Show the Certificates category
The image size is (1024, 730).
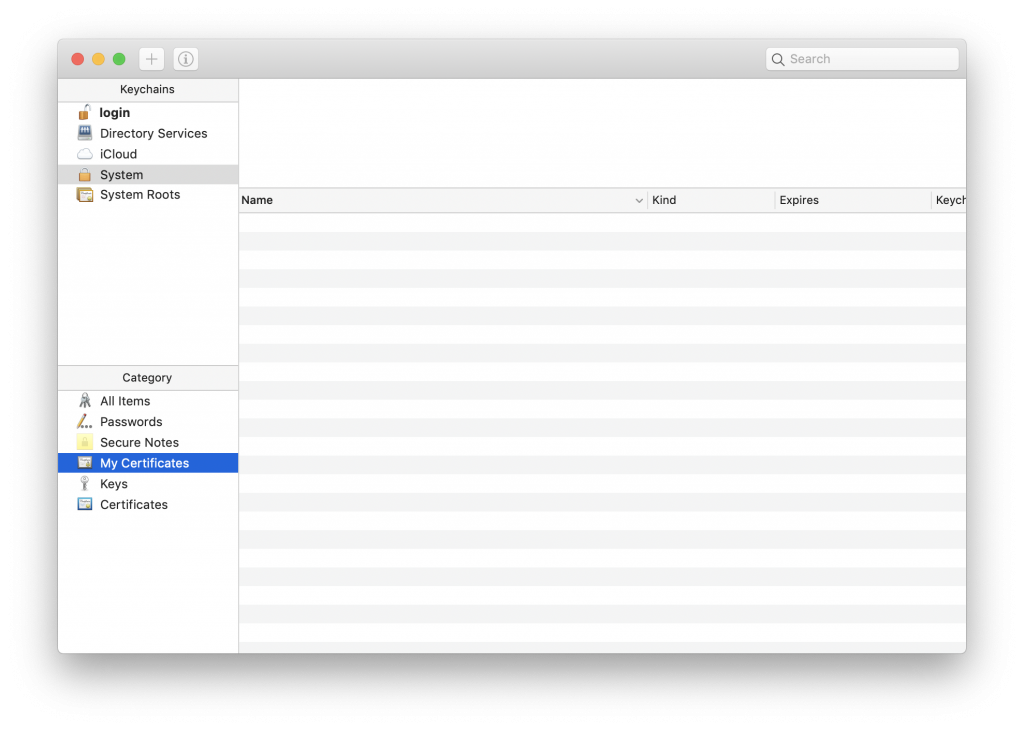148,504
